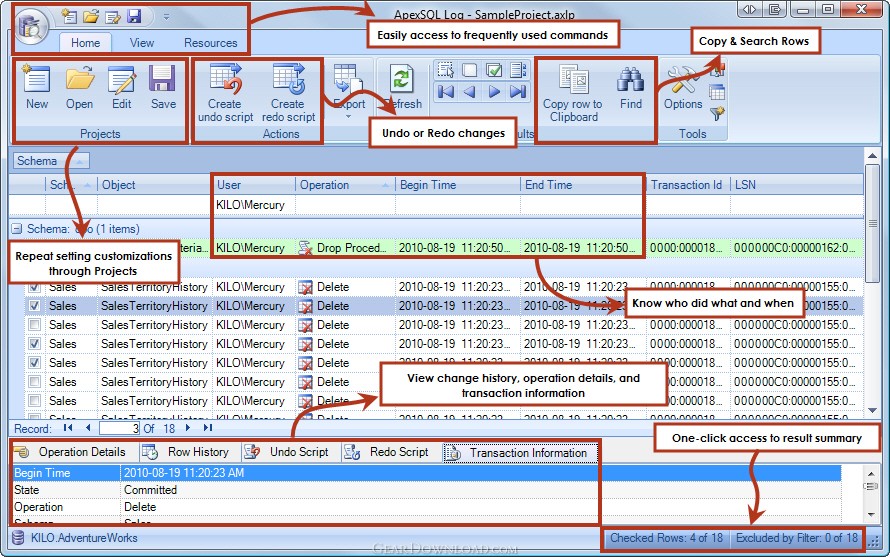
Task: Click New project icon in quick access toolbar
Action: pyautogui.click(x=69, y=16)
